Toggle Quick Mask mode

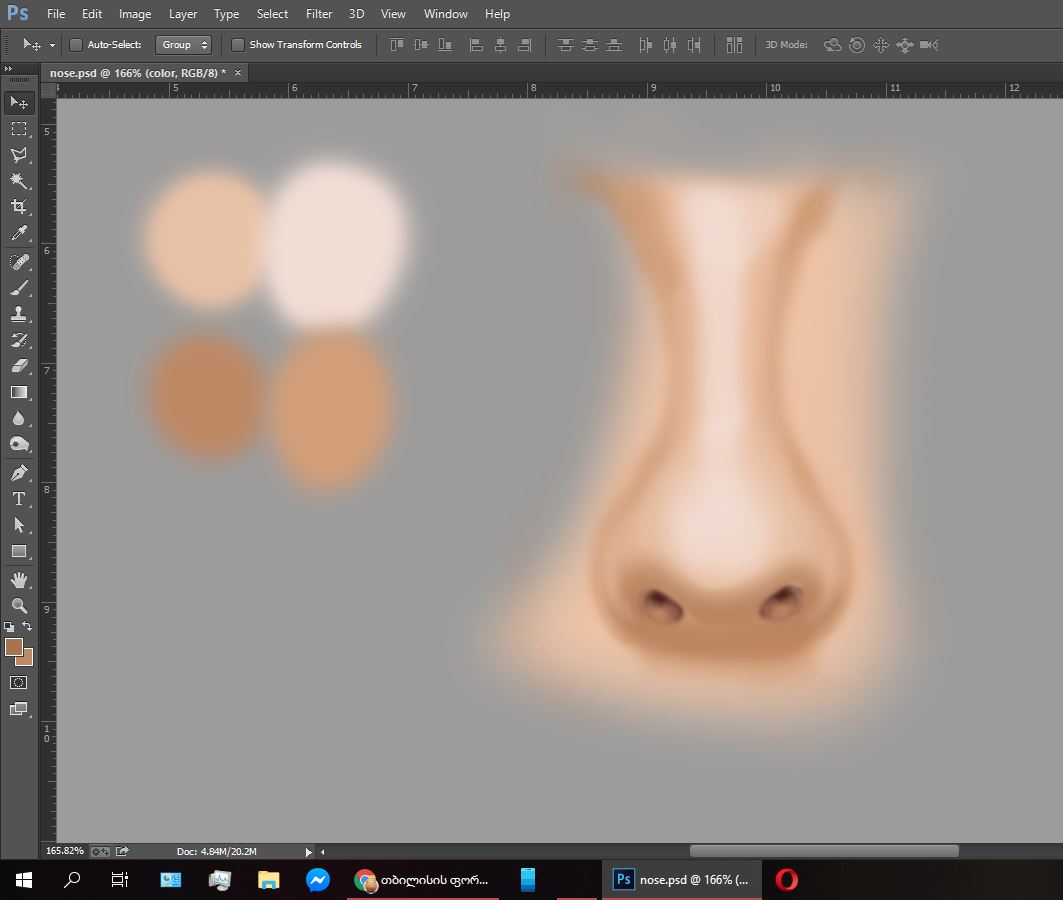(19, 682)
